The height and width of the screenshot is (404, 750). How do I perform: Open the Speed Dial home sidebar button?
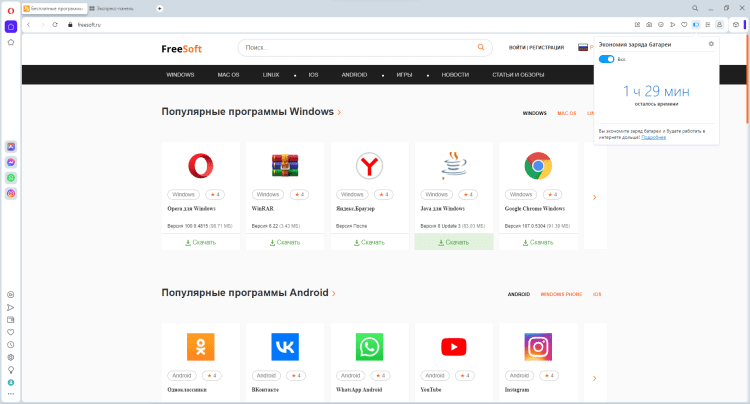pos(11,27)
